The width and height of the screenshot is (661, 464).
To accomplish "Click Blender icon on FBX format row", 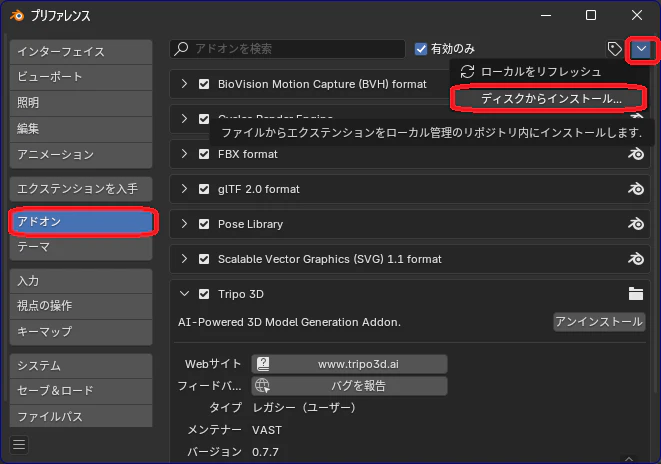I will click(636, 154).
